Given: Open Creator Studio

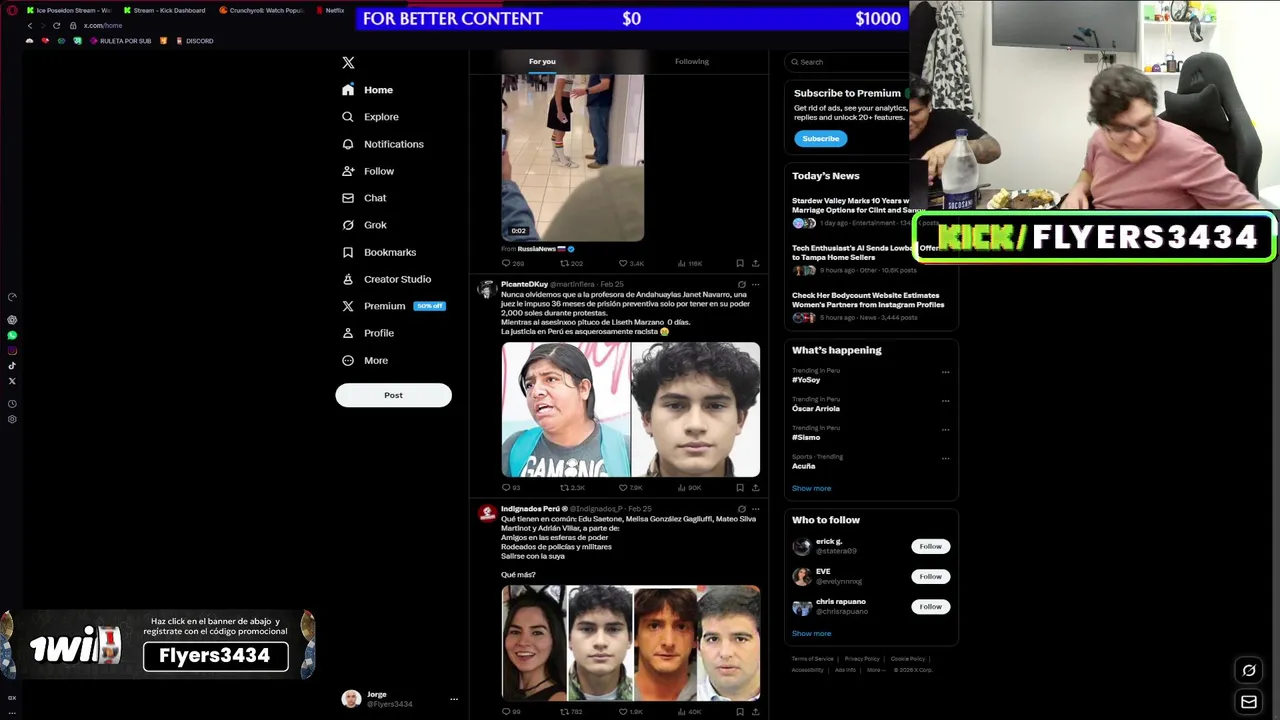Looking at the screenshot, I should 387,279.
